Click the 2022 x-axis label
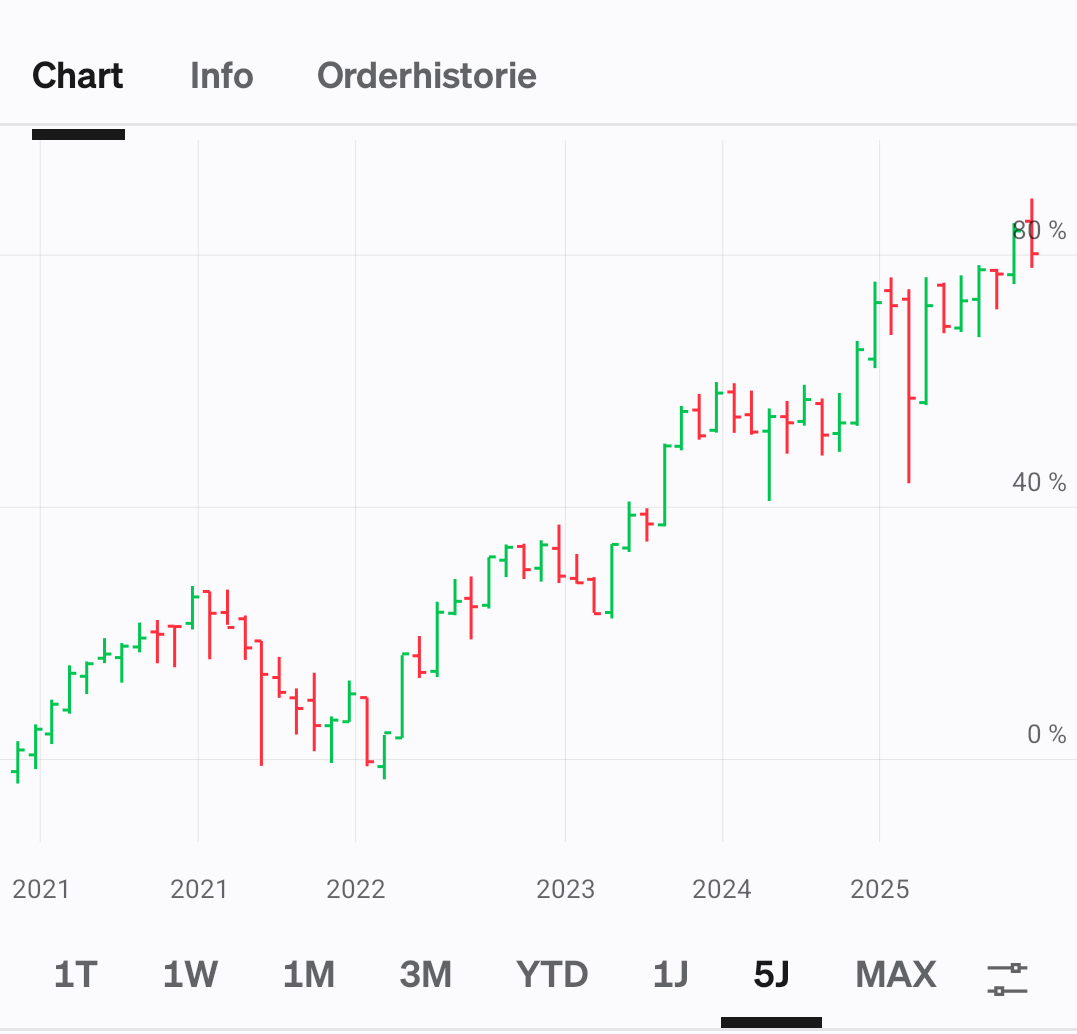 click(x=356, y=889)
